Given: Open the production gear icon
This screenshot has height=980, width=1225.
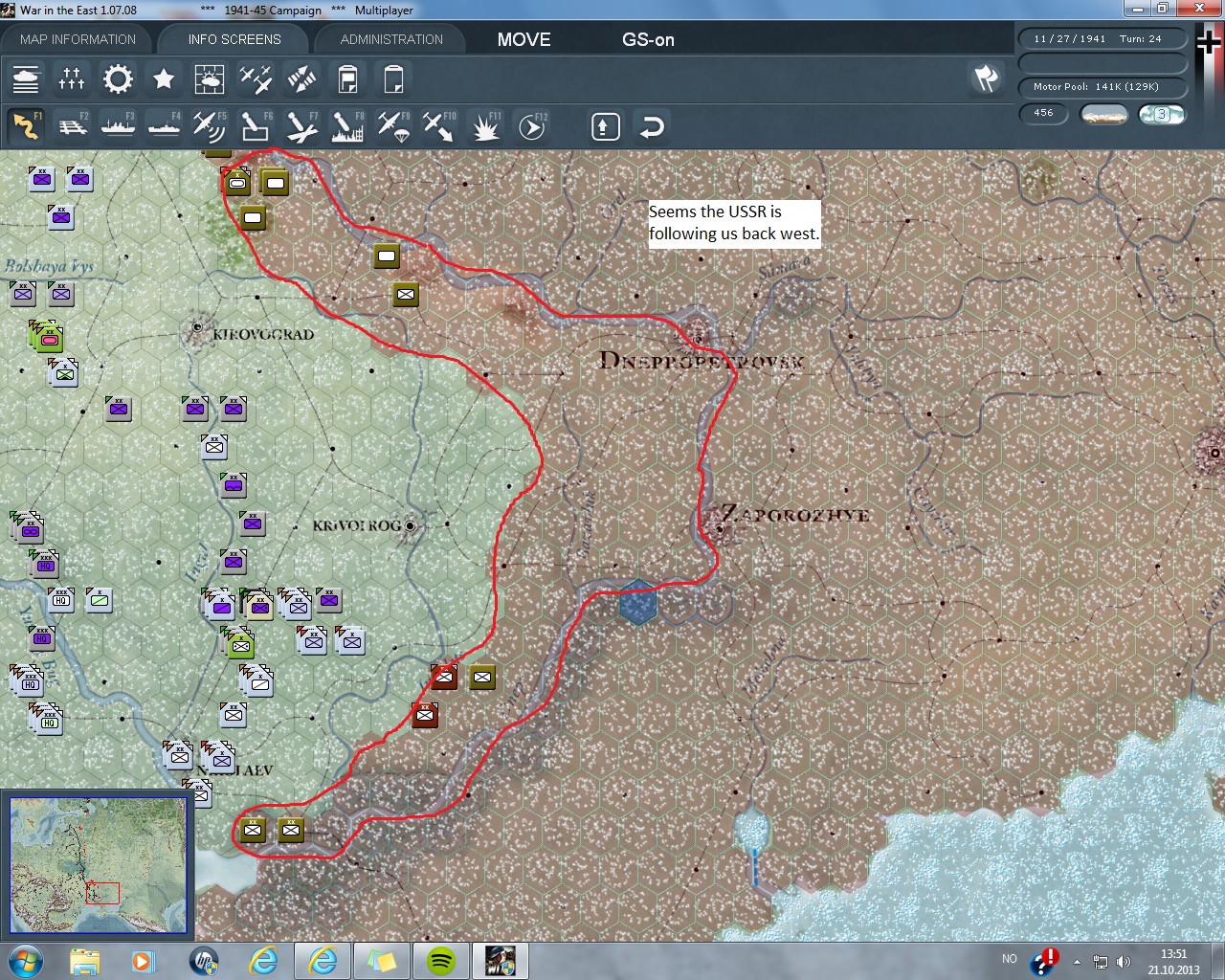Looking at the screenshot, I should click(x=118, y=78).
